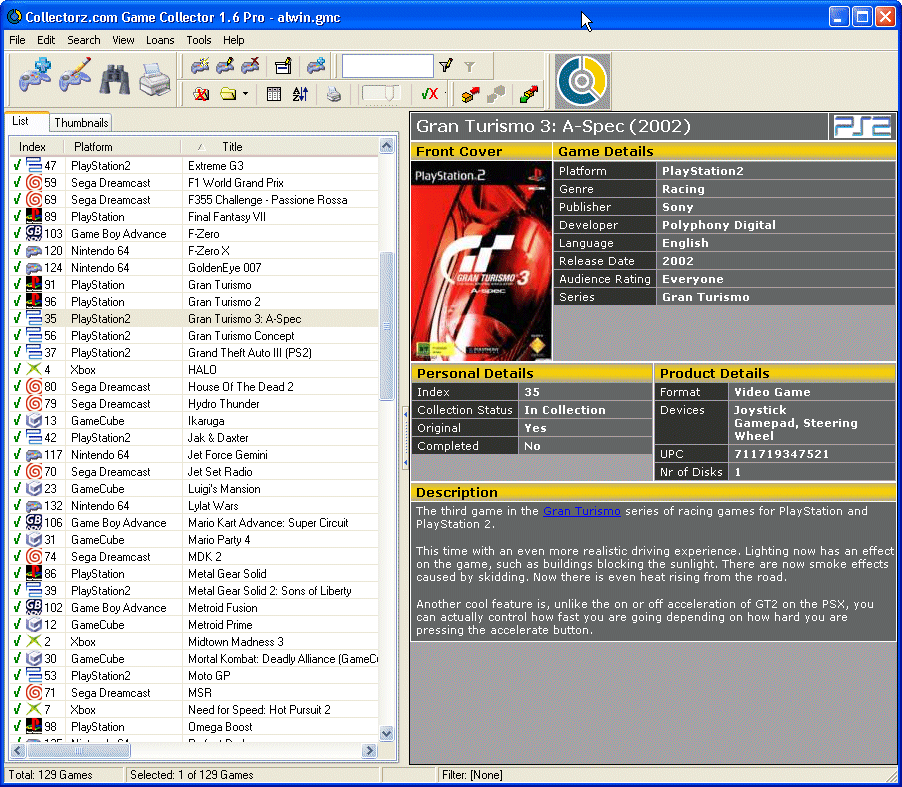Click the crossed-out folder icon

point(201,94)
